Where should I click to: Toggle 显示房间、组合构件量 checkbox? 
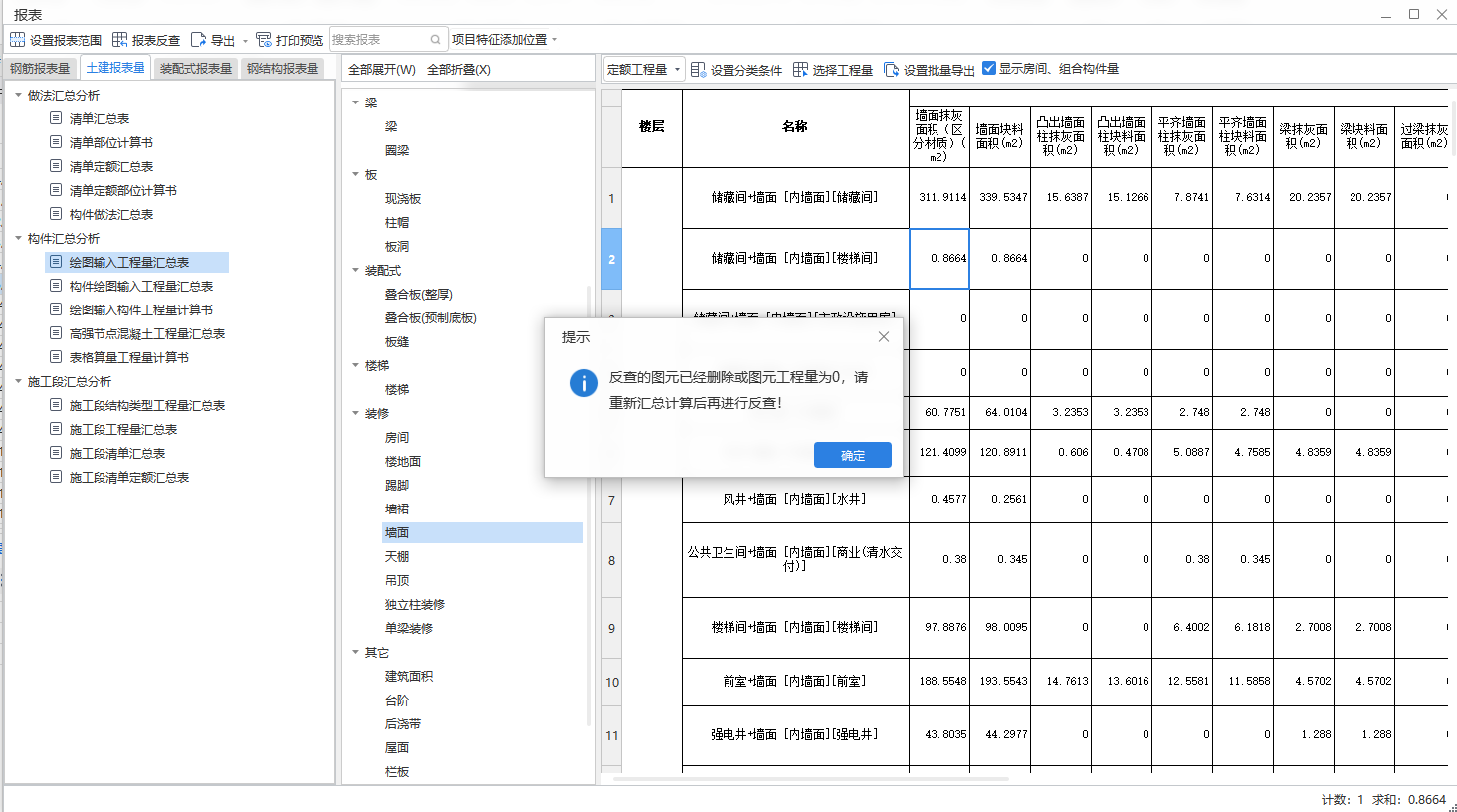[989, 68]
